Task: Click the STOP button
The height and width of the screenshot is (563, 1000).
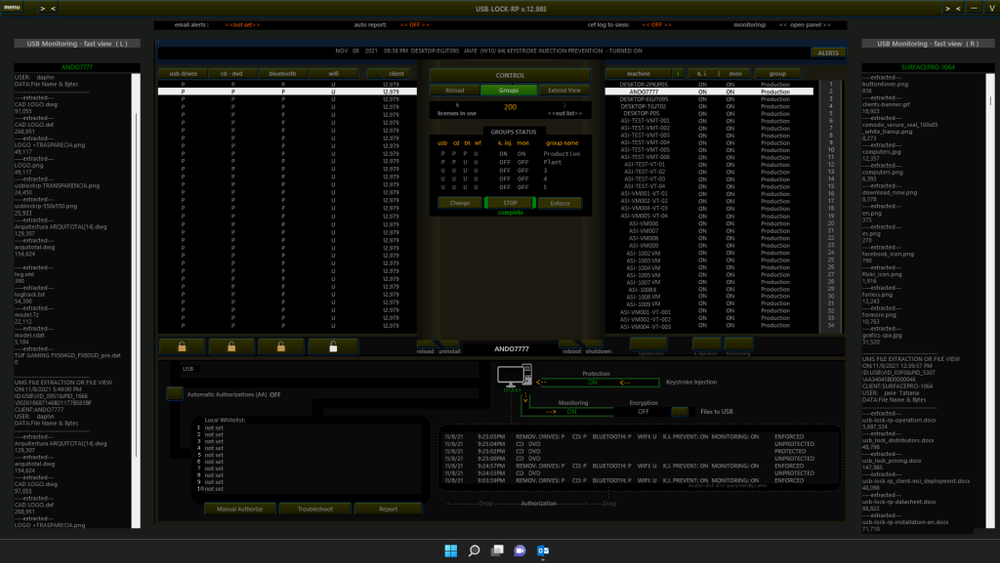Action: (x=510, y=203)
